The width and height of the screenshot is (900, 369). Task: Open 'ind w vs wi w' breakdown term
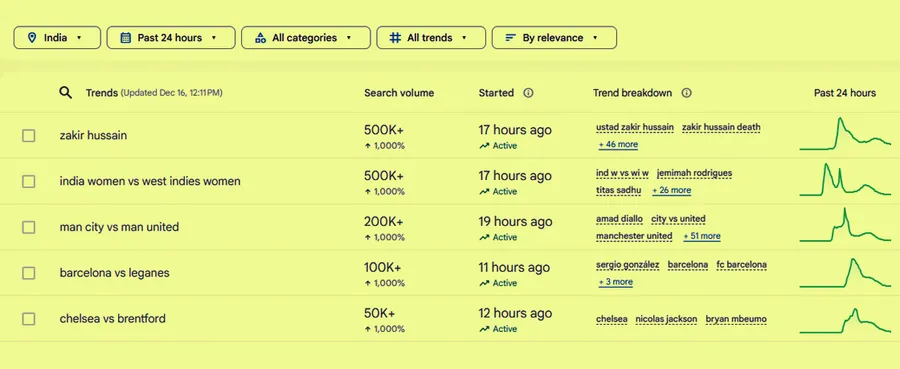(622, 173)
